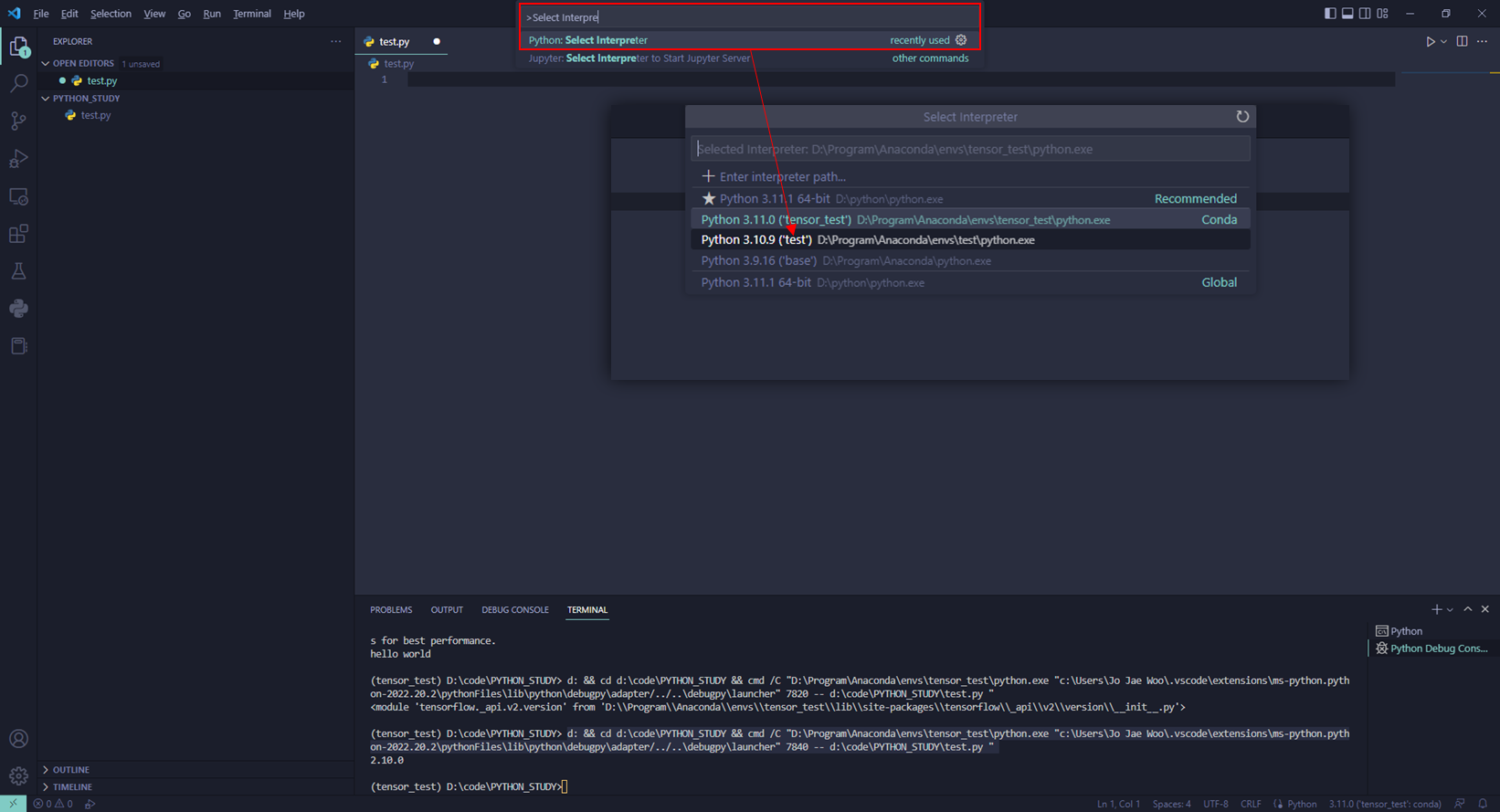
Task: Switch to the Debug Console tab
Action: pyautogui.click(x=515, y=610)
